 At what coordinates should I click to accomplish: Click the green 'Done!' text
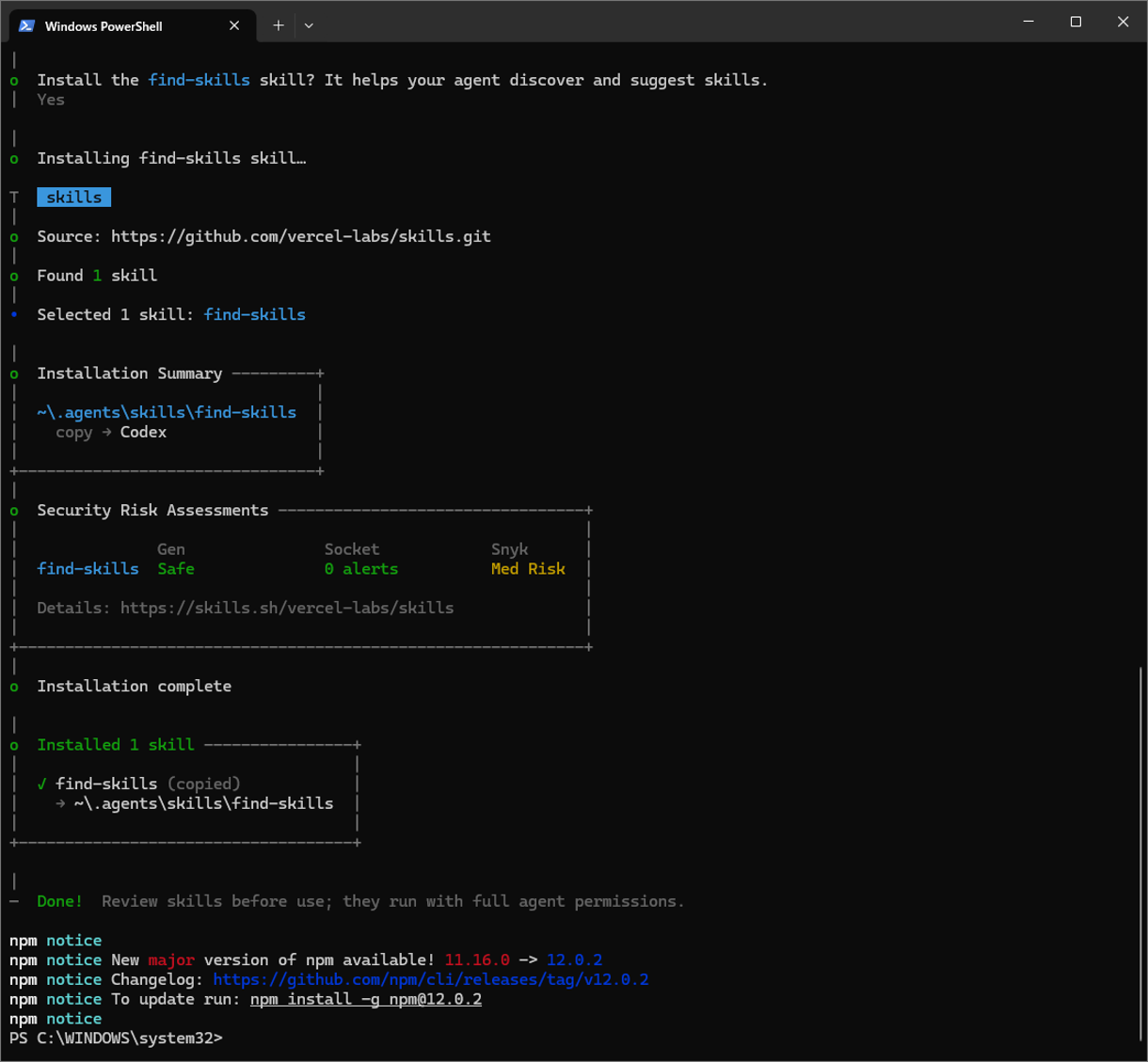coord(60,901)
